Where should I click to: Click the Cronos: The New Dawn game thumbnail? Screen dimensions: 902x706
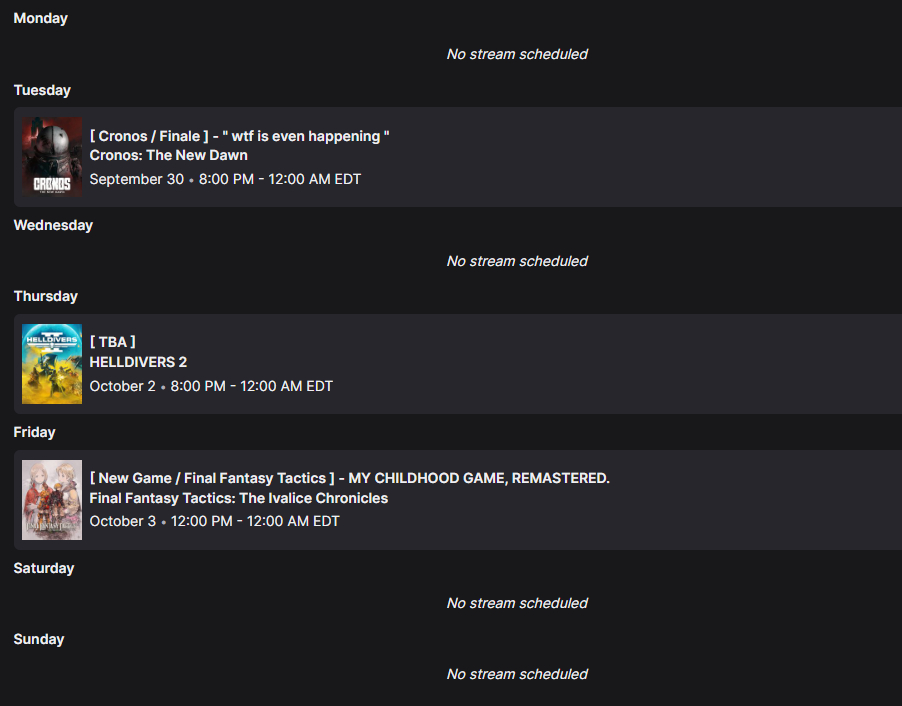click(52, 157)
